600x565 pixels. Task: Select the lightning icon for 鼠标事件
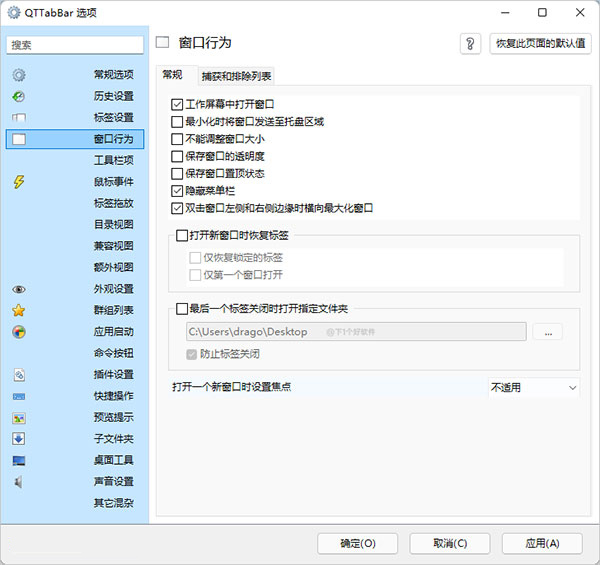(19, 182)
